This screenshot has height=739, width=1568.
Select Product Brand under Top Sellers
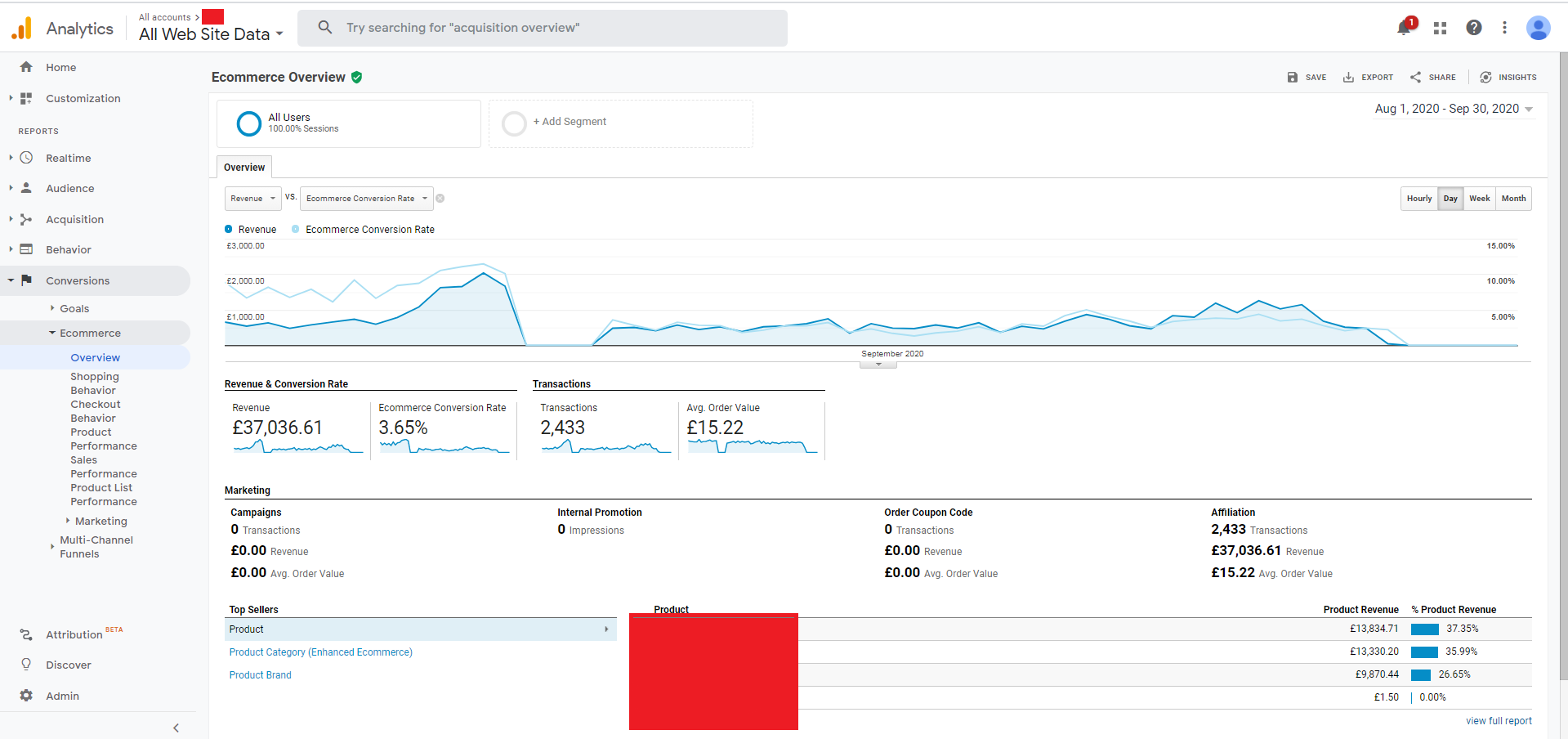260,675
